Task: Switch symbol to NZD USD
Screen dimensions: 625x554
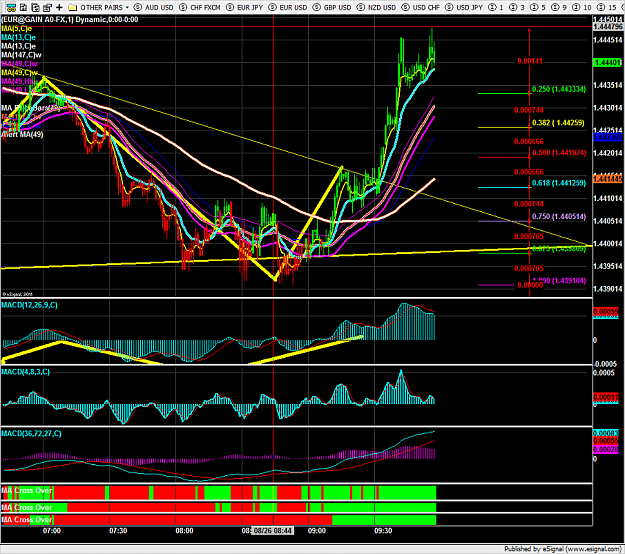Action: [377, 7]
